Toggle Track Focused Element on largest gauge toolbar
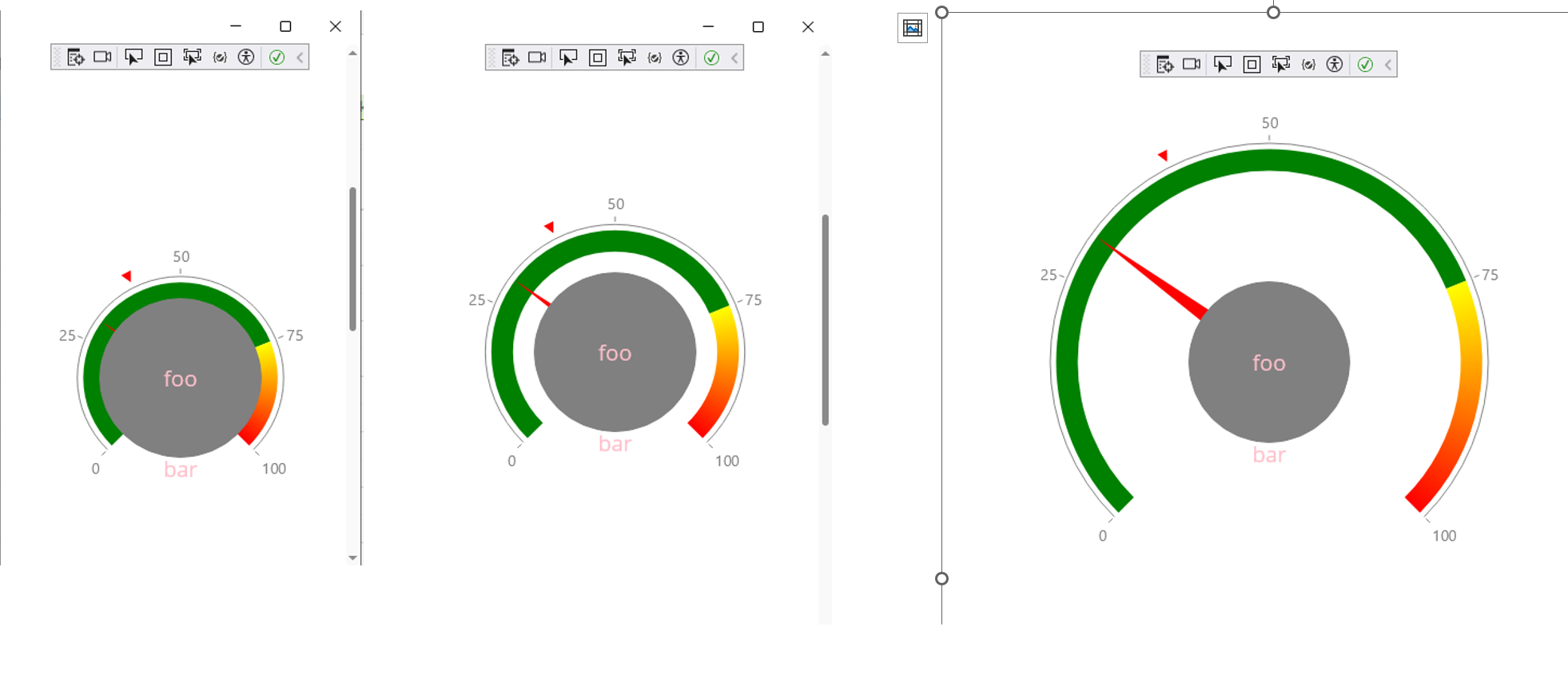The width and height of the screenshot is (1568, 690). click(x=1281, y=65)
